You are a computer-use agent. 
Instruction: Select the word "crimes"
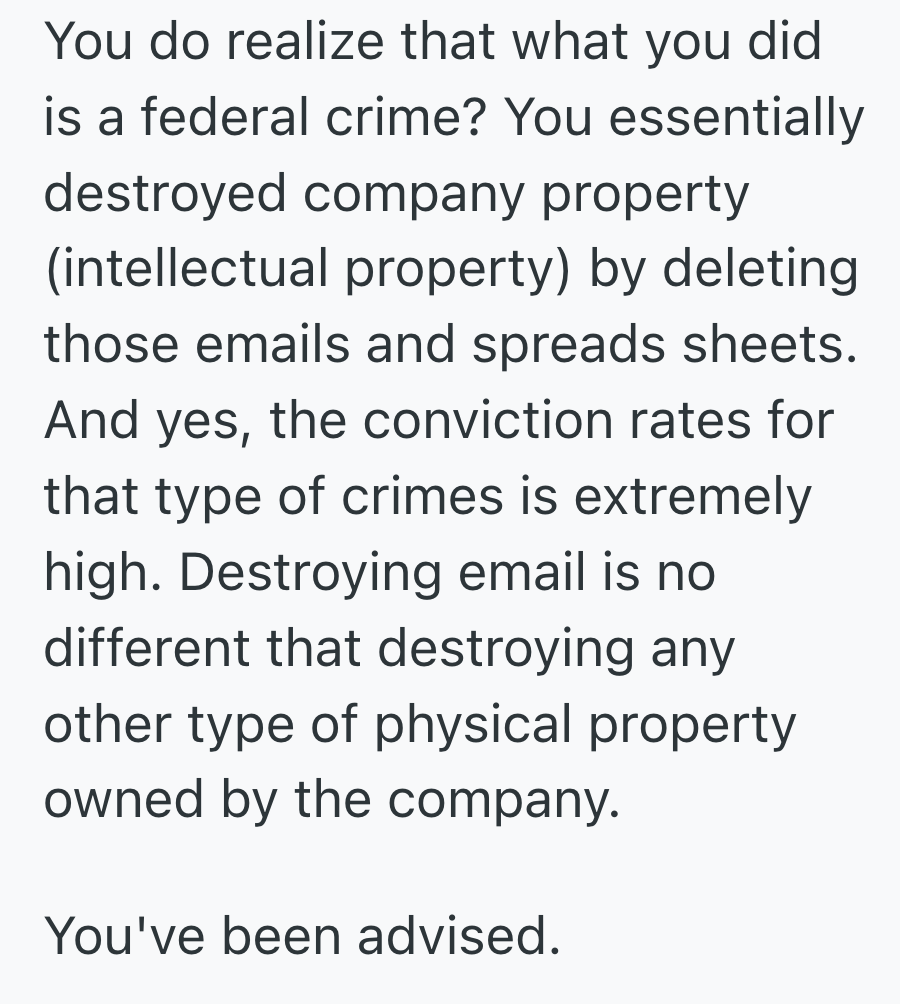pyautogui.click(x=421, y=497)
